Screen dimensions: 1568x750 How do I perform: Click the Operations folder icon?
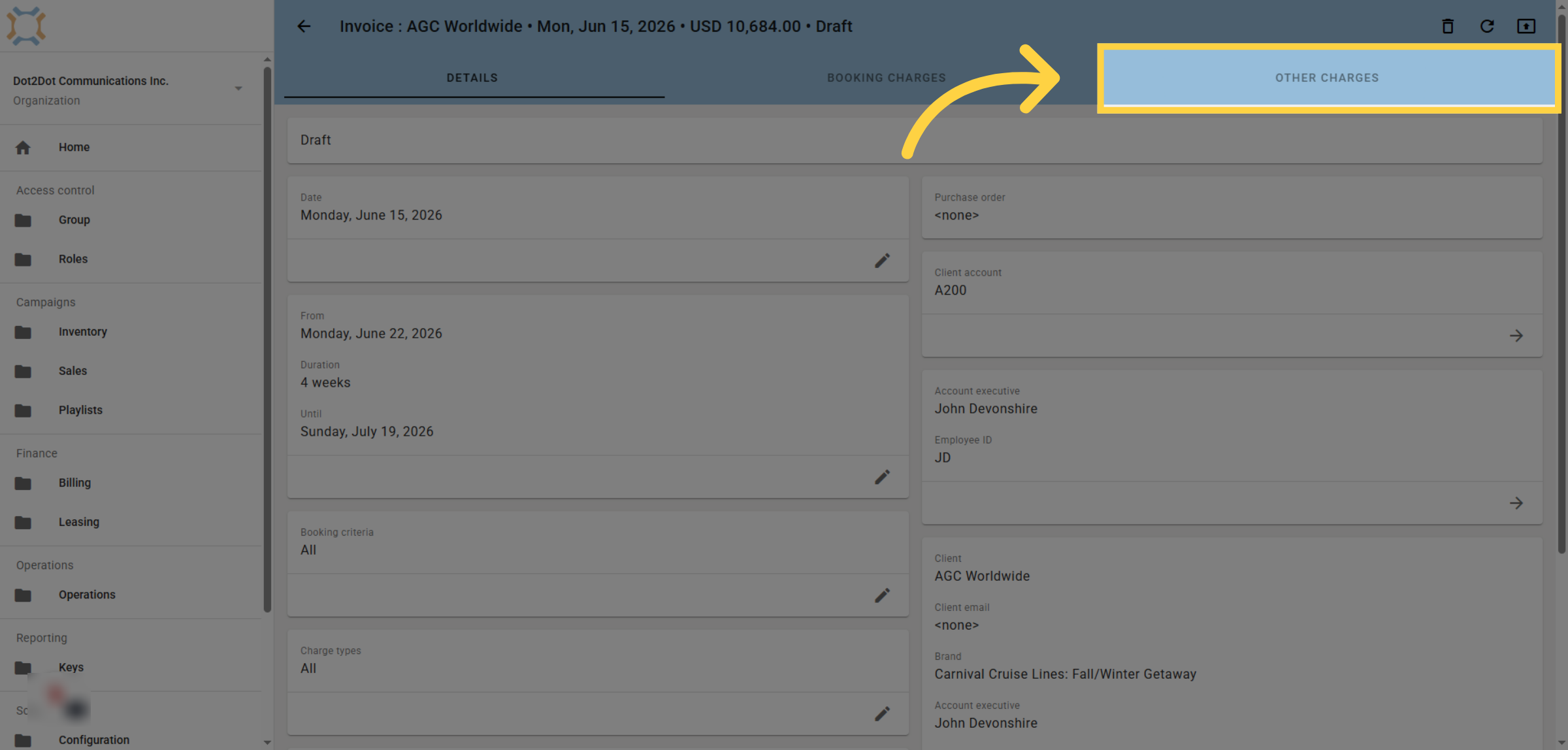(23, 595)
